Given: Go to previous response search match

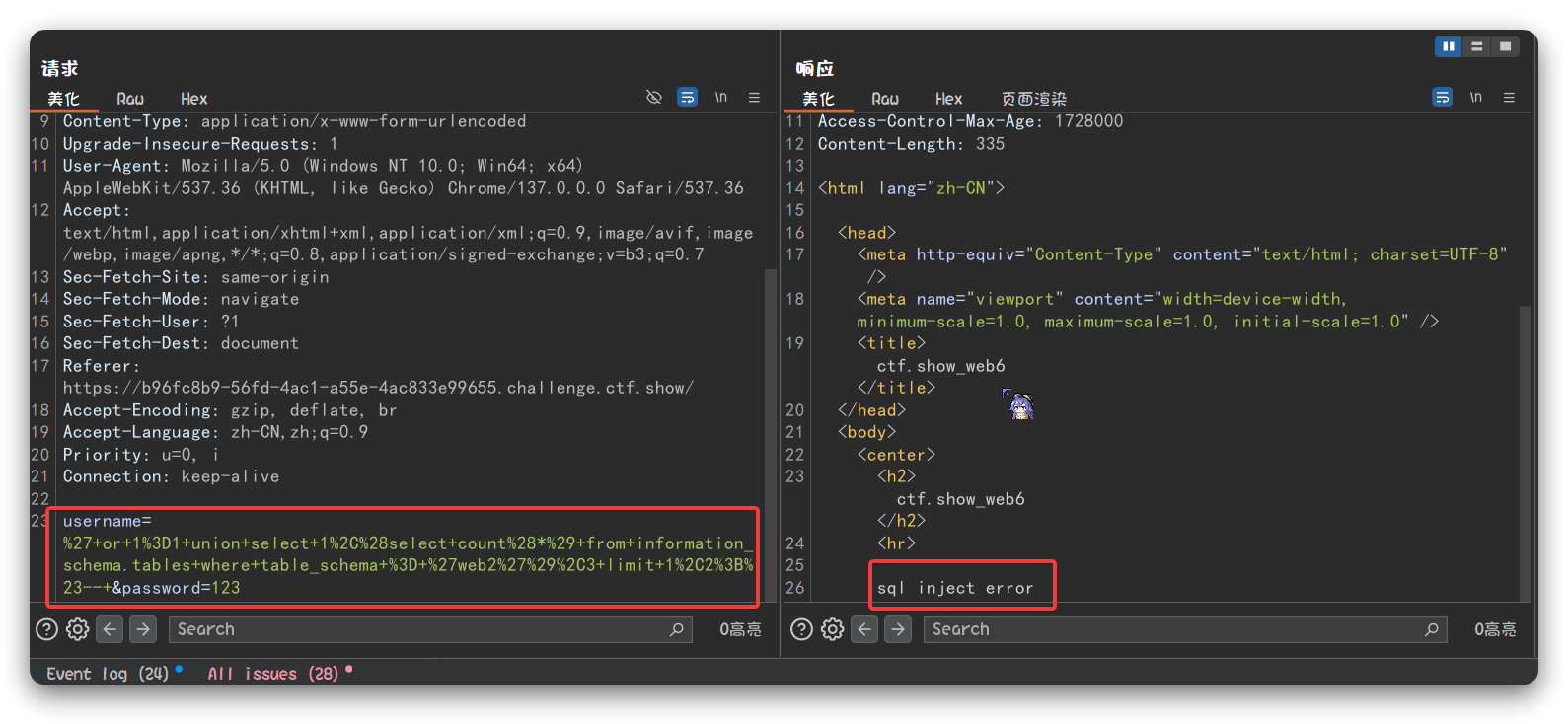Looking at the screenshot, I should (865, 629).
